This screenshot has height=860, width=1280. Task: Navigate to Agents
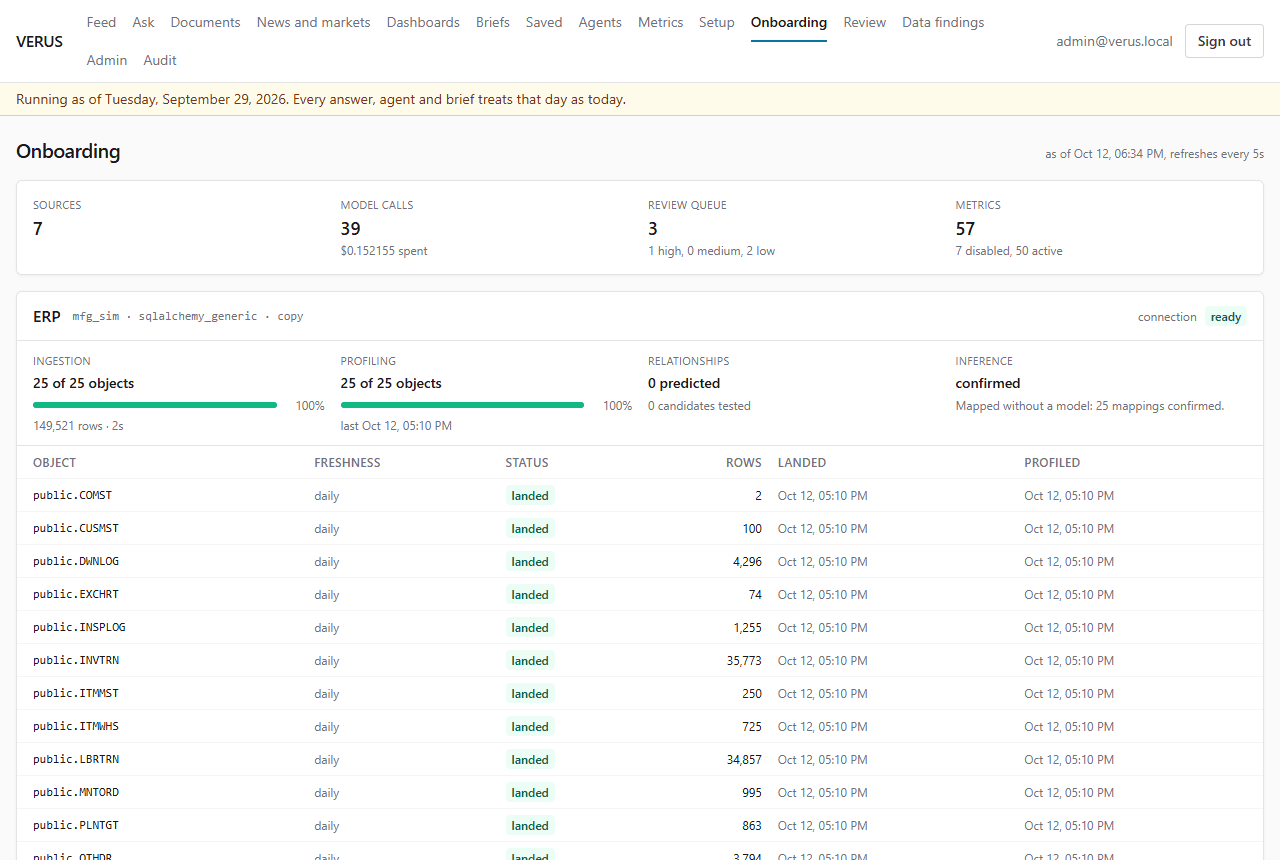600,22
